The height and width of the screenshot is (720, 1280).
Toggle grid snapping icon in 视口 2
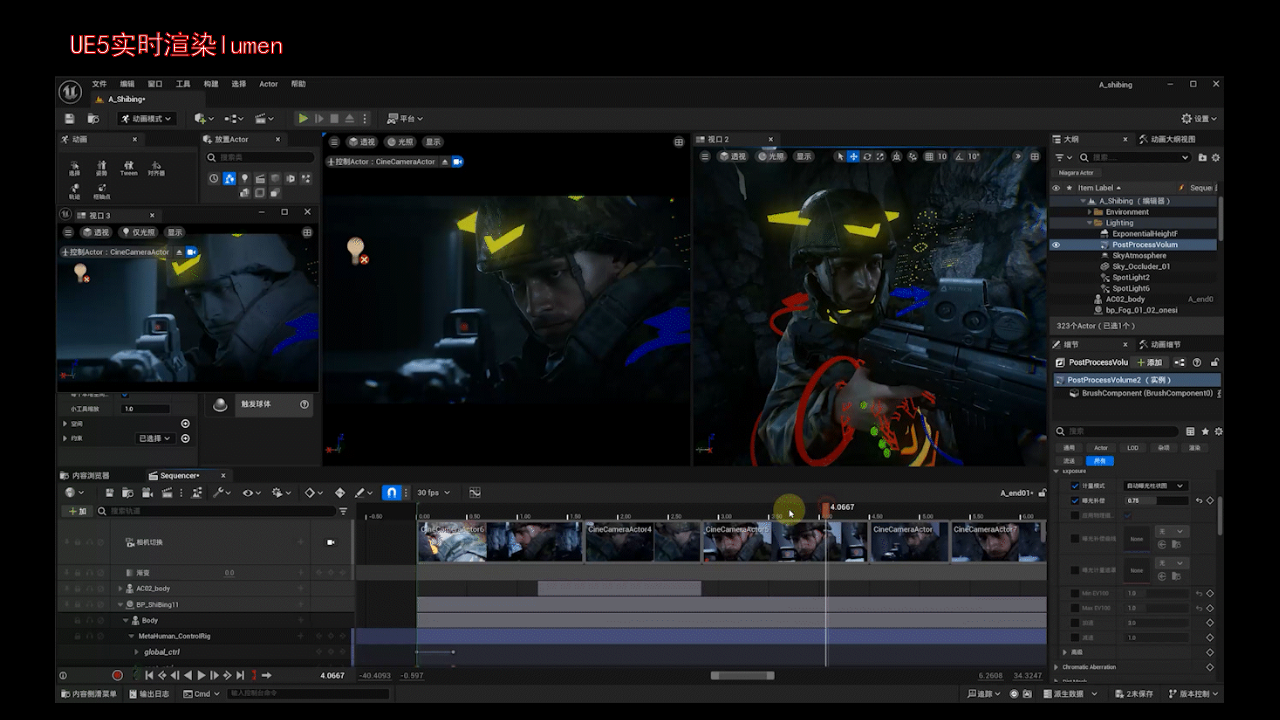point(929,156)
